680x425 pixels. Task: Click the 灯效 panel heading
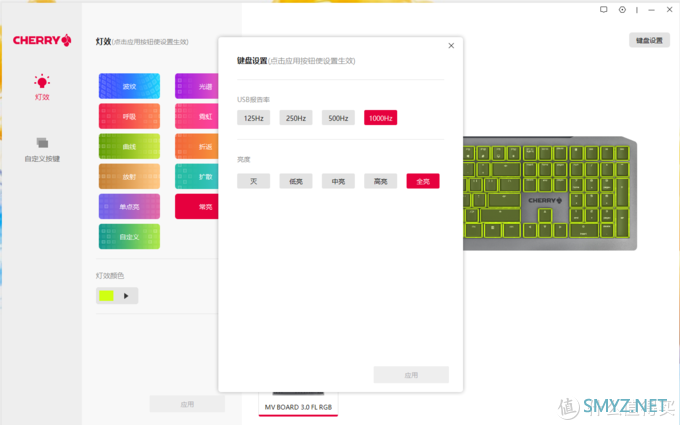pyautogui.click(x=103, y=42)
